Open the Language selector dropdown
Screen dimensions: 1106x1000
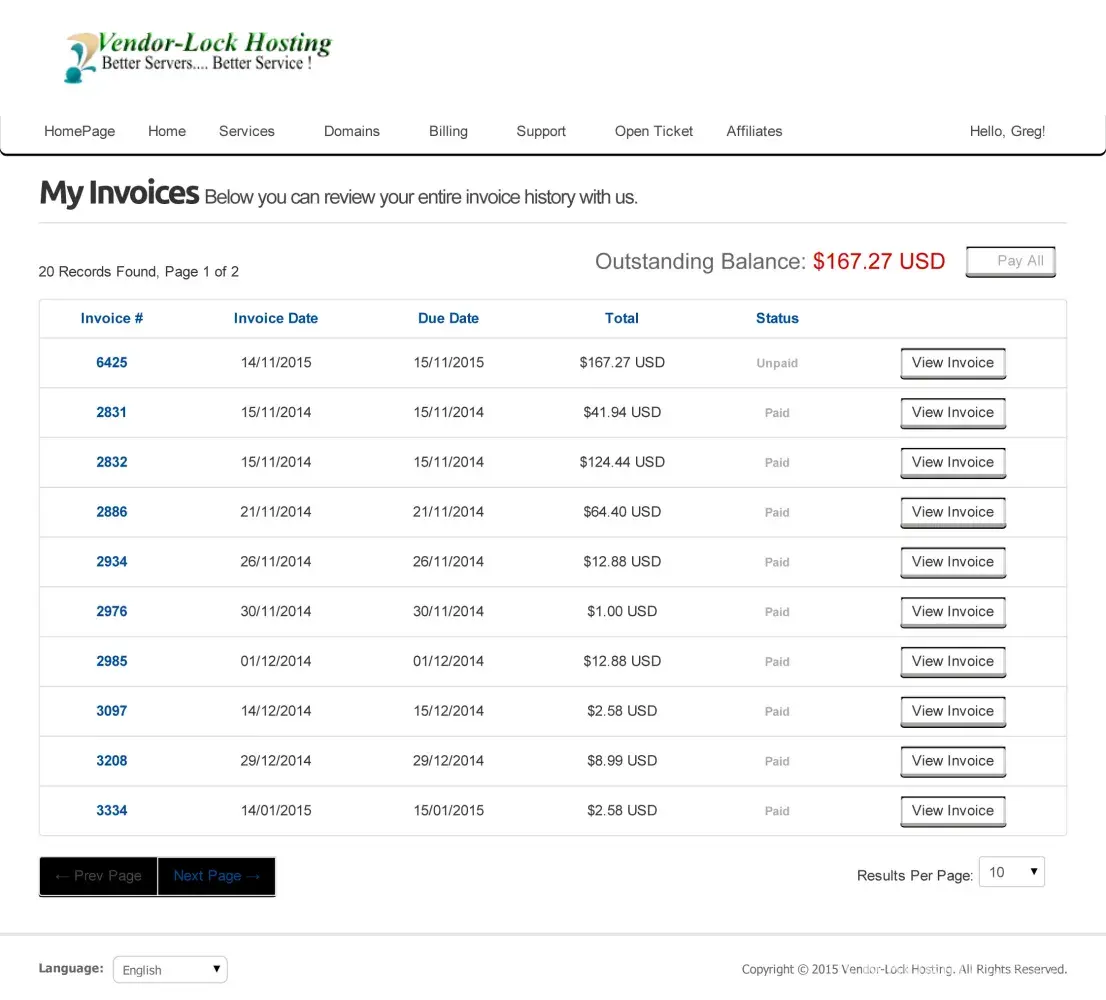pos(170,970)
